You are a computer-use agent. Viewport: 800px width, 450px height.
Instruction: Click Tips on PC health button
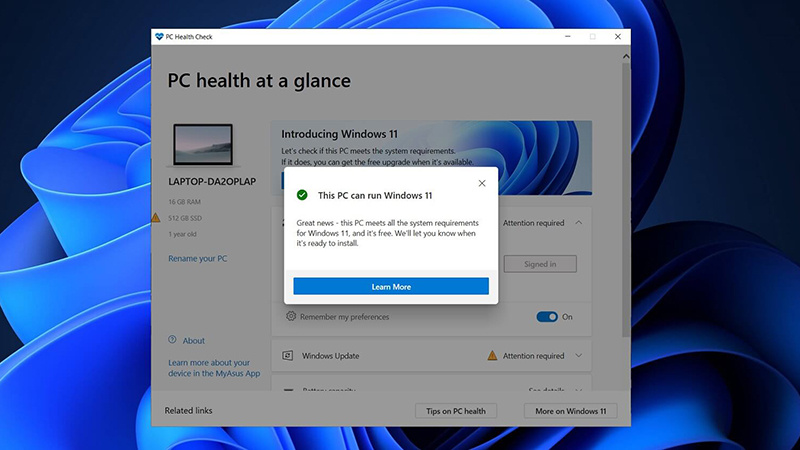[456, 411]
